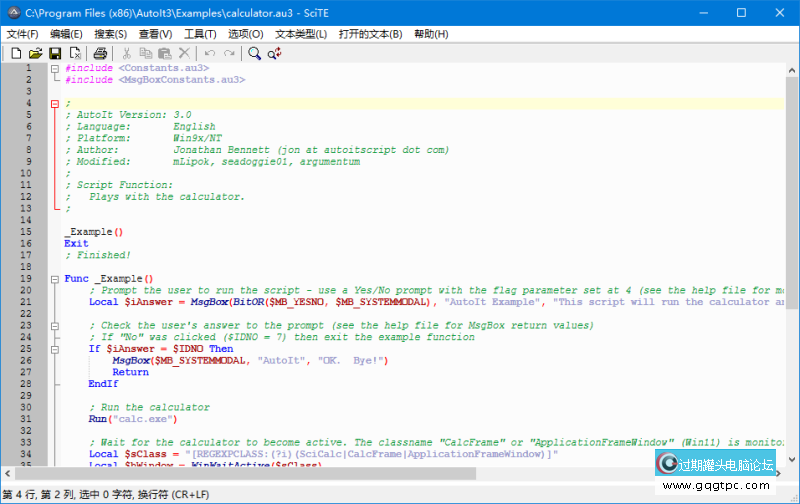
Task: Undo the last edit with the toolbar arrow
Action: click(x=210, y=53)
